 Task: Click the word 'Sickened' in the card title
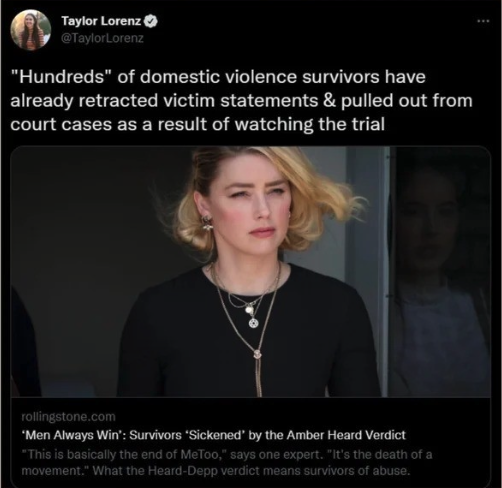pos(215,435)
